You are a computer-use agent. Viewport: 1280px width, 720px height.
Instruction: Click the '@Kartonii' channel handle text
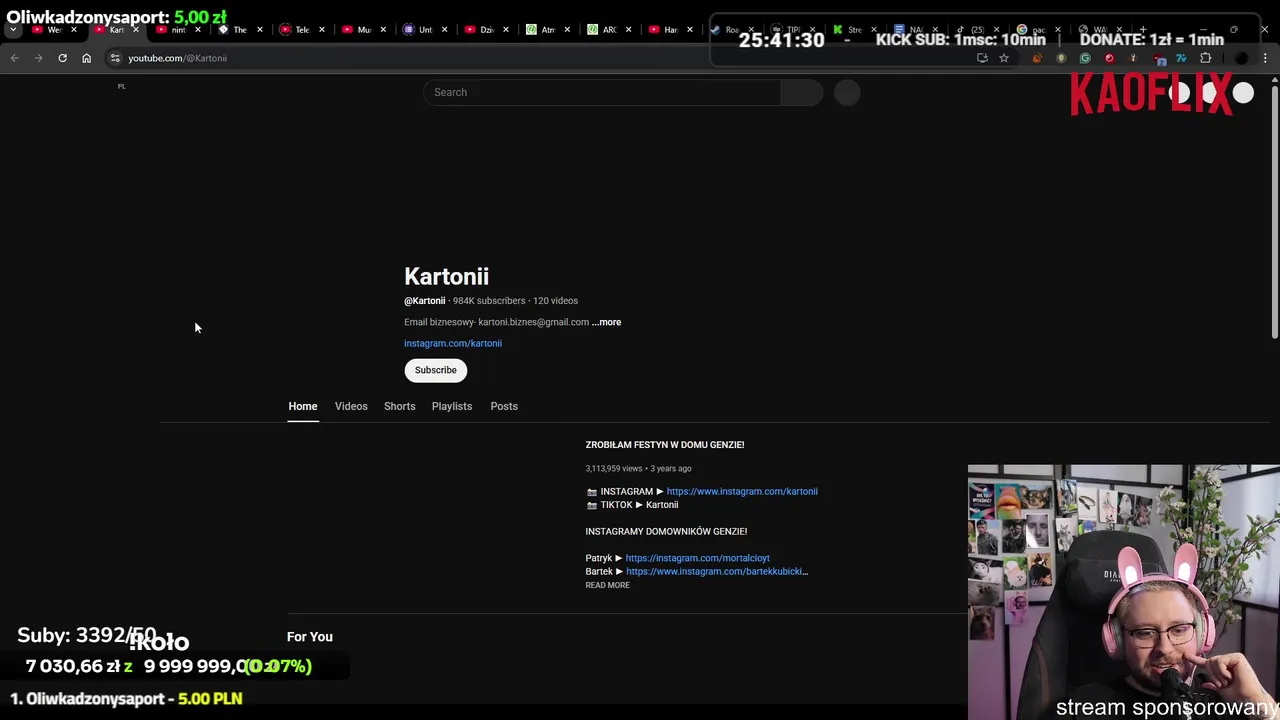424,301
